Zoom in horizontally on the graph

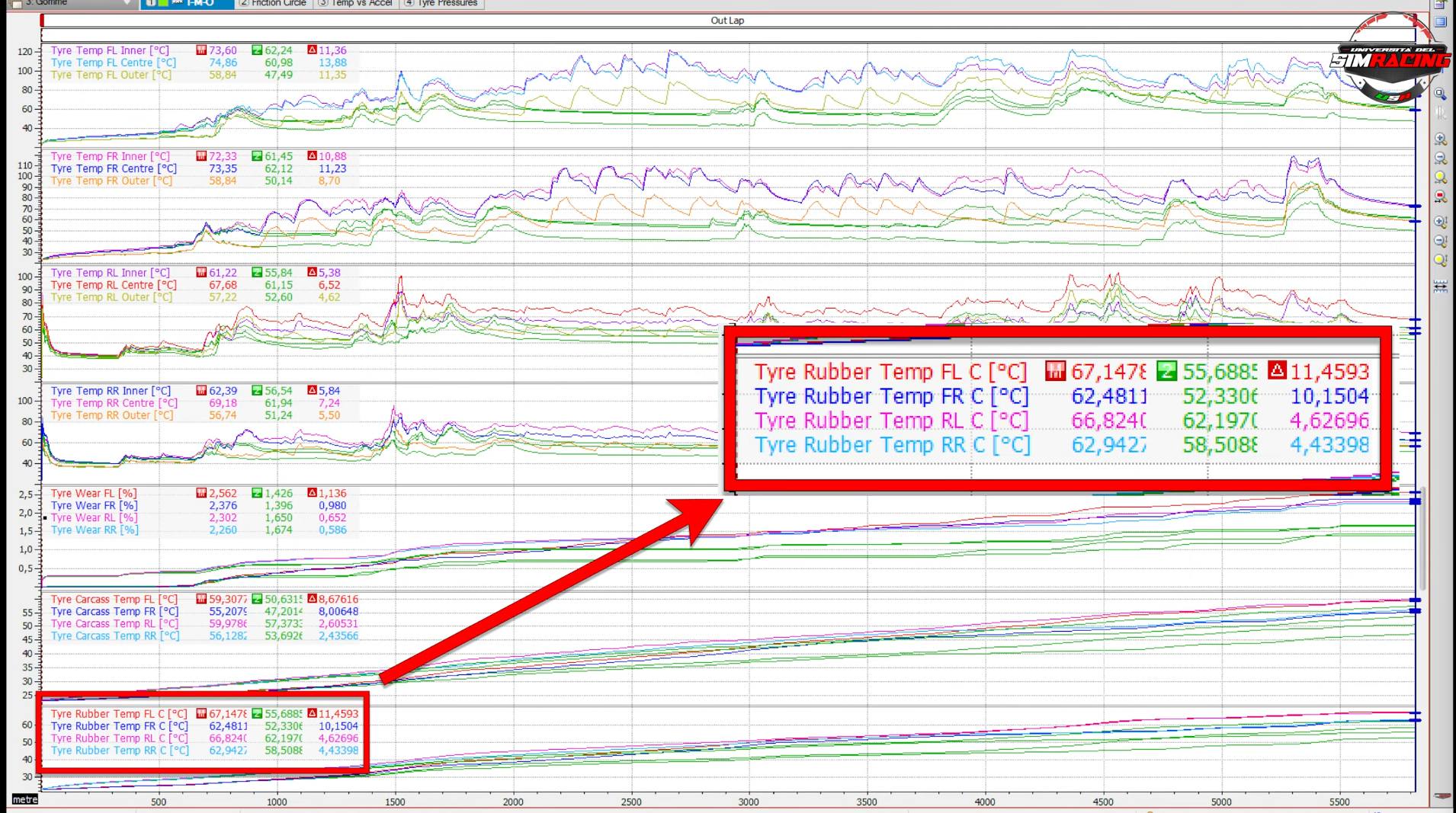click(1440, 139)
